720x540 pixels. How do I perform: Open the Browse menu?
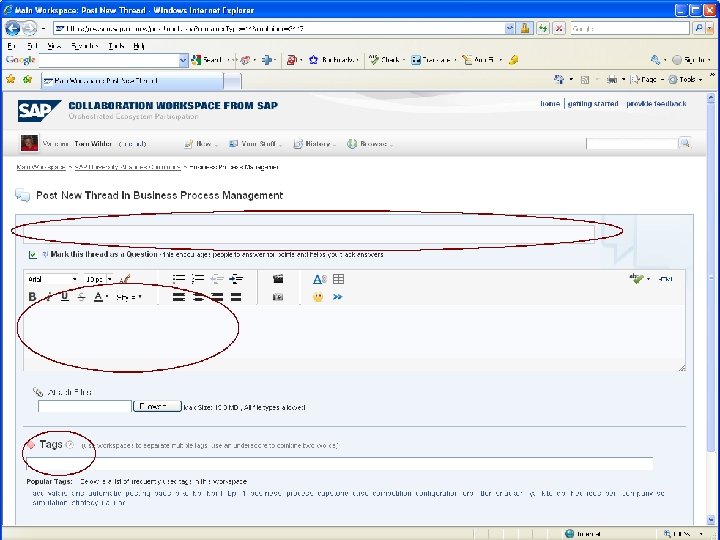pos(370,144)
